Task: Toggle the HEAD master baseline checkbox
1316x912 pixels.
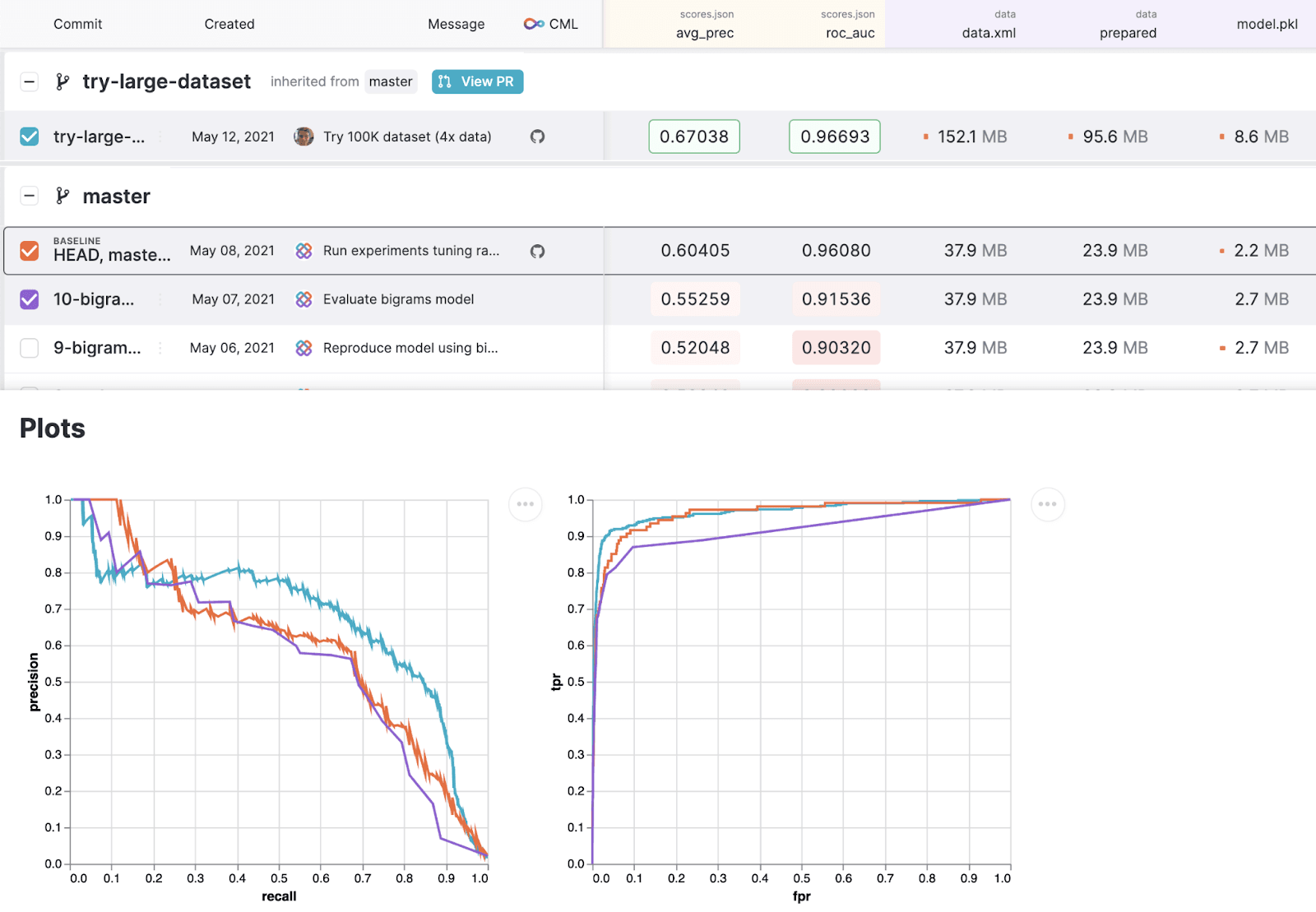Action: (x=30, y=251)
